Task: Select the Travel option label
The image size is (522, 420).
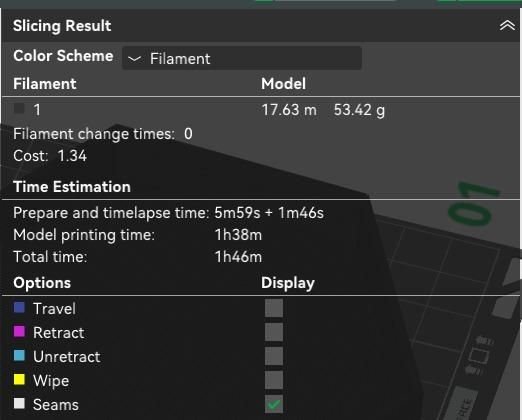Action: pyautogui.click(x=54, y=309)
